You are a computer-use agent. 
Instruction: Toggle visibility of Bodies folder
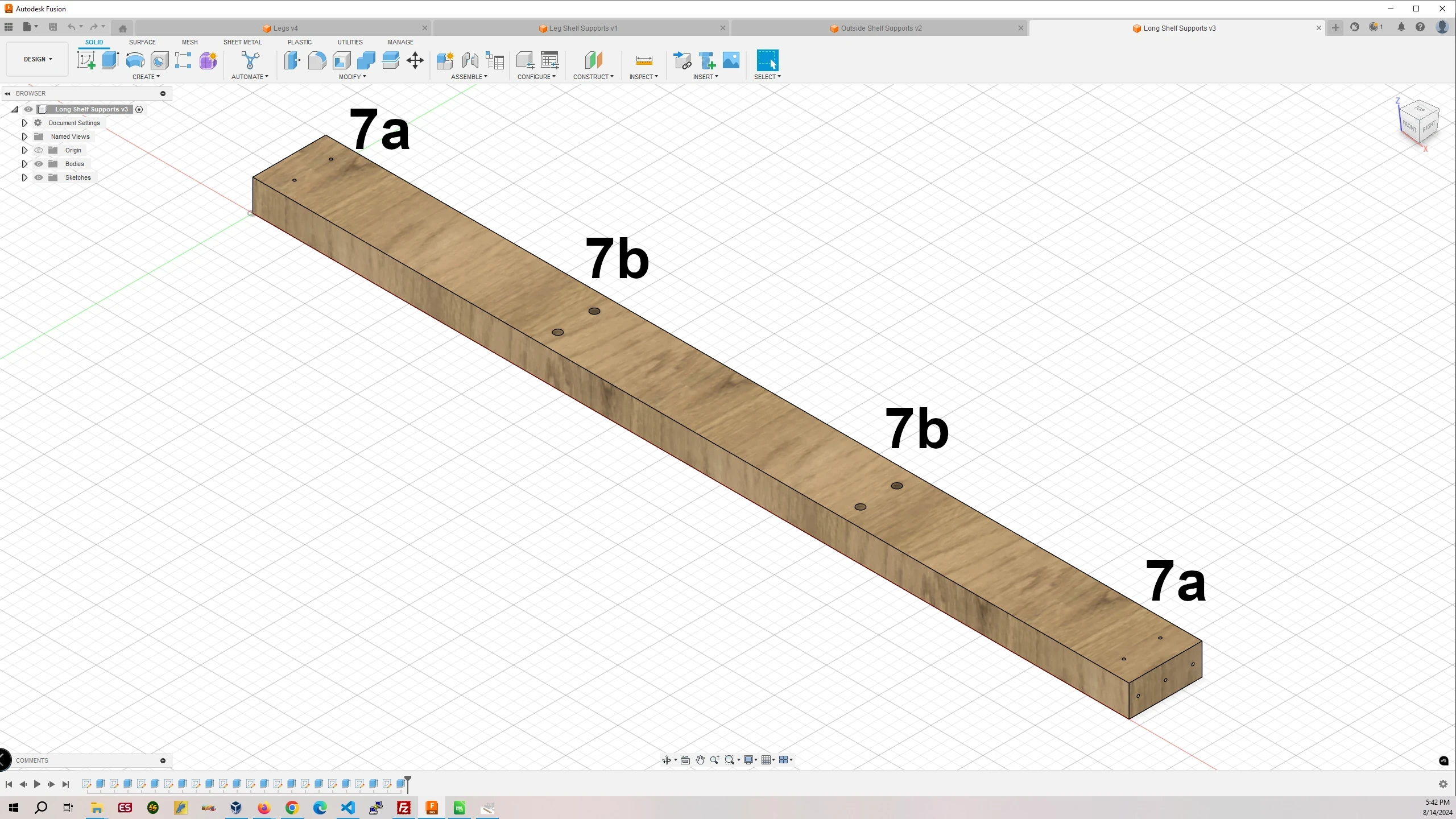[38, 163]
